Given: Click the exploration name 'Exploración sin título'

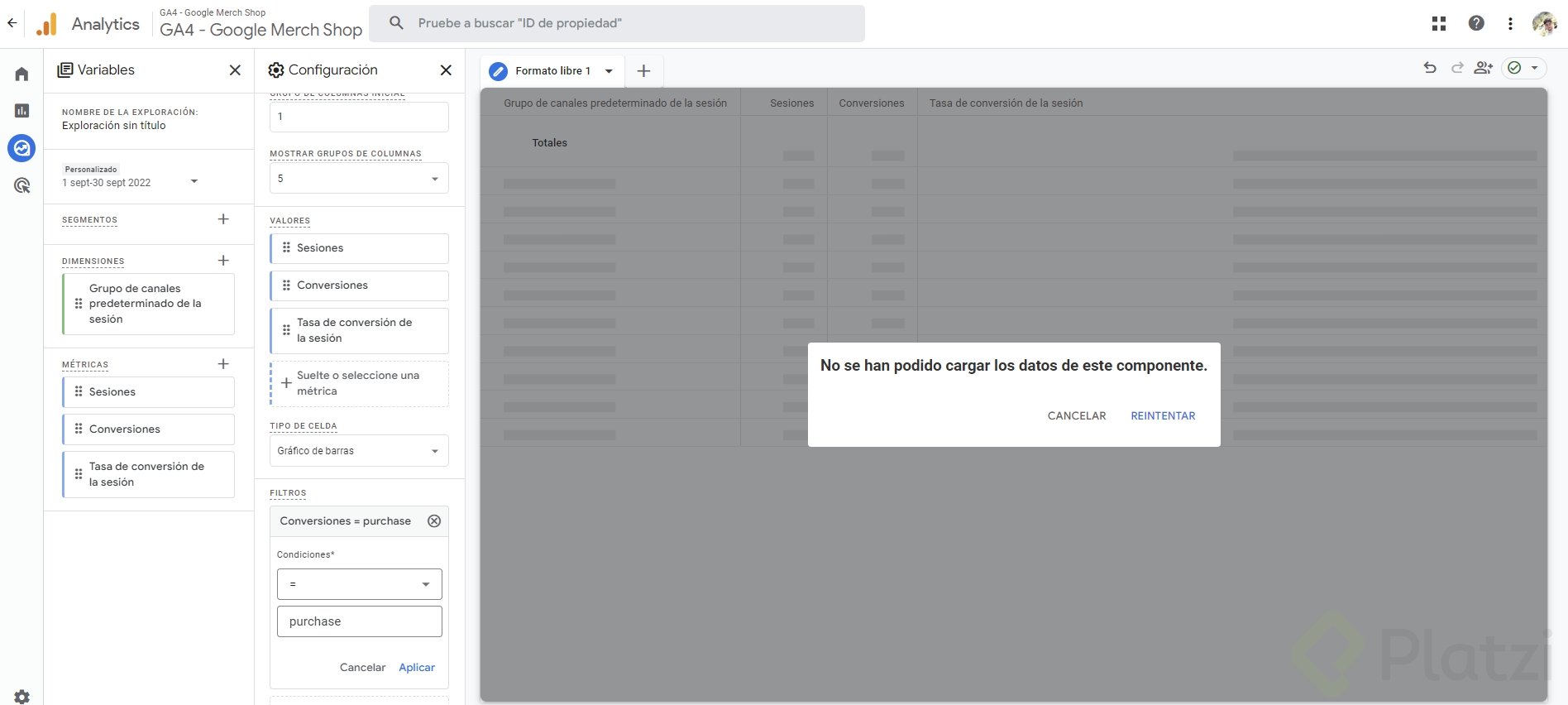Looking at the screenshot, I should [x=114, y=126].
